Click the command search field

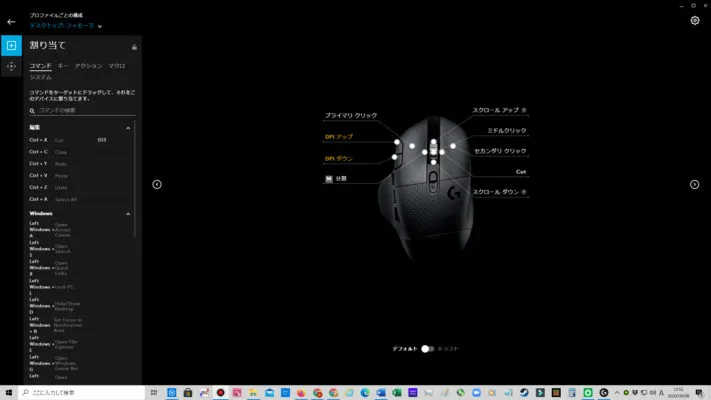pyautogui.click(x=83, y=111)
